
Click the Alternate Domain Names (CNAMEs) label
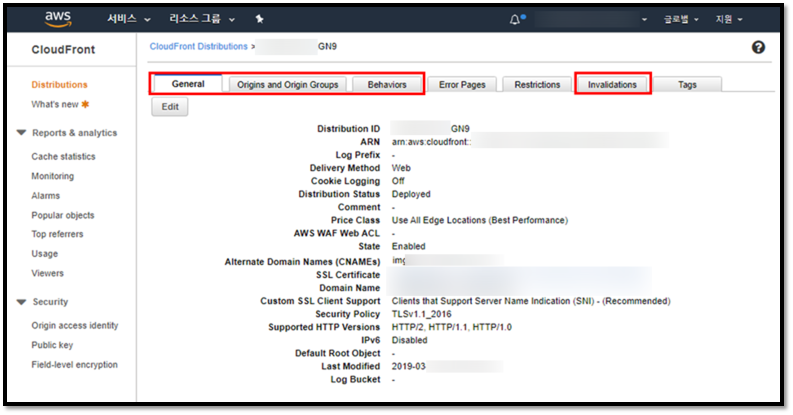302,262
